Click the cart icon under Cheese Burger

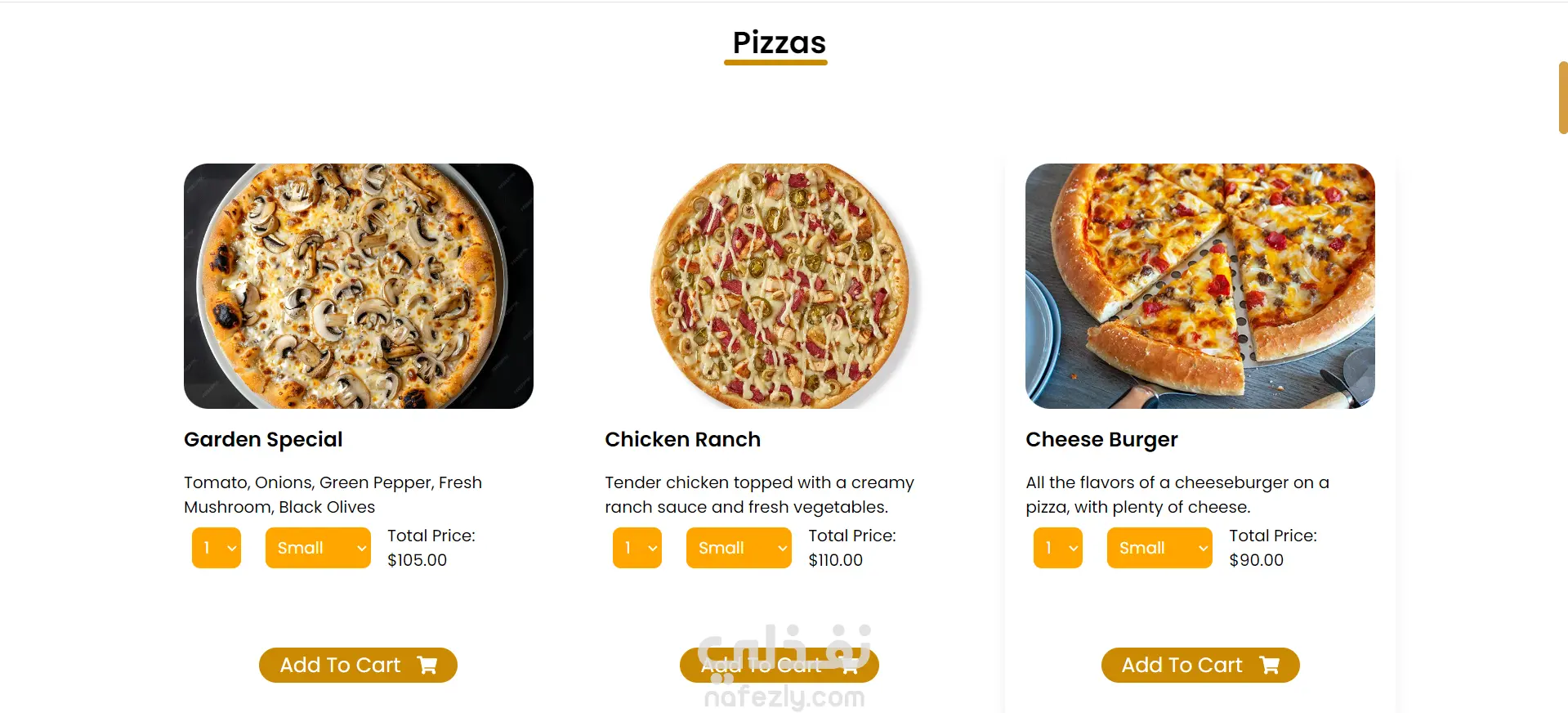(x=1270, y=666)
